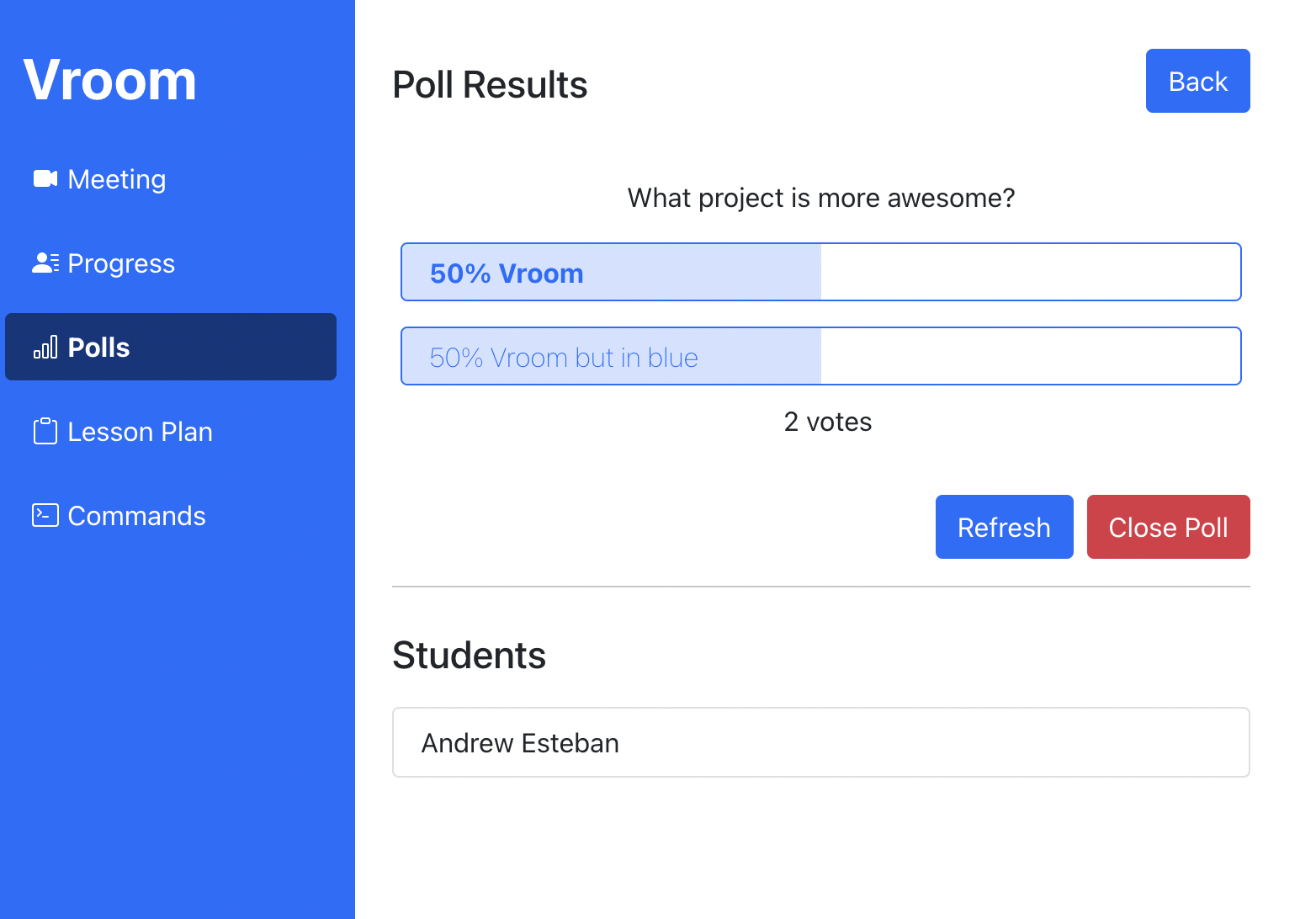Click the Polls bar chart icon
Image resolution: width=1316 pixels, height=919 pixels.
tap(45, 347)
